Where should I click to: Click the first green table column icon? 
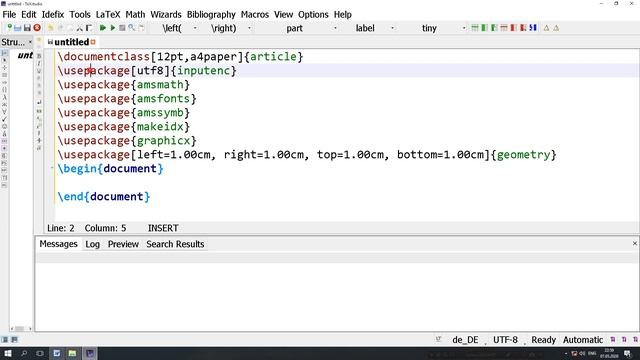coord(484,28)
